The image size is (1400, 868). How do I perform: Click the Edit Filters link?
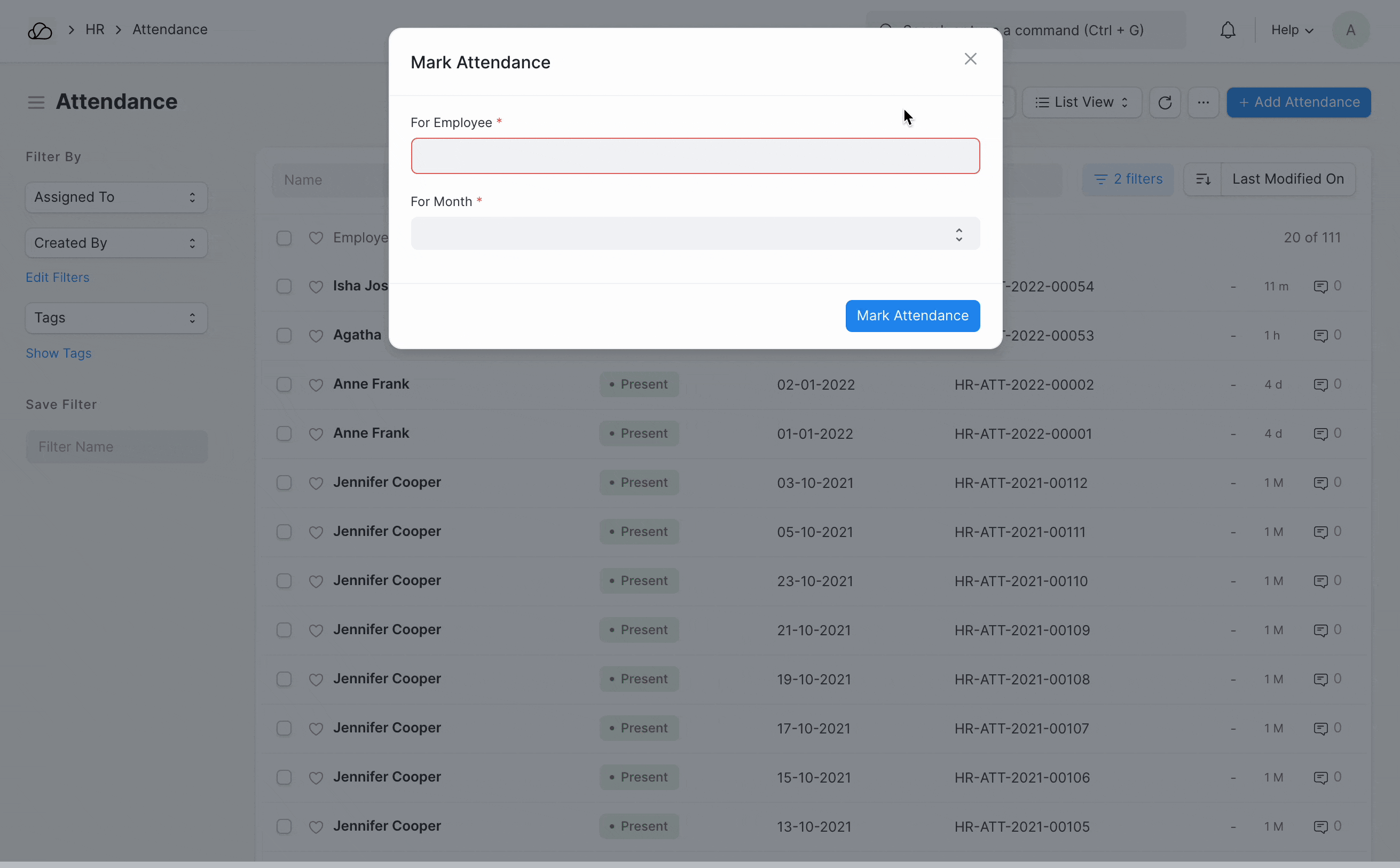tap(58, 278)
